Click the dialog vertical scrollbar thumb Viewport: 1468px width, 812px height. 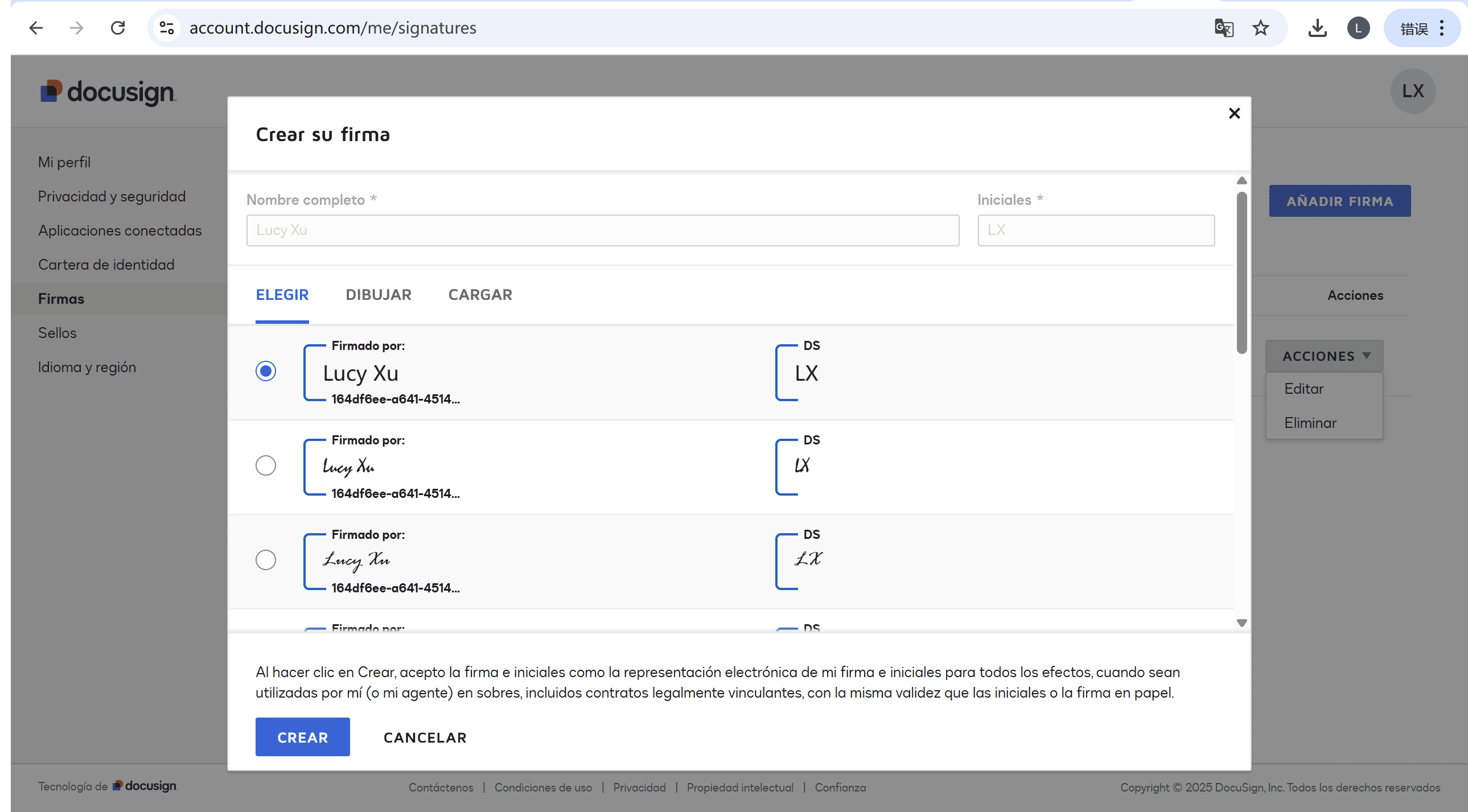pyautogui.click(x=1242, y=273)
